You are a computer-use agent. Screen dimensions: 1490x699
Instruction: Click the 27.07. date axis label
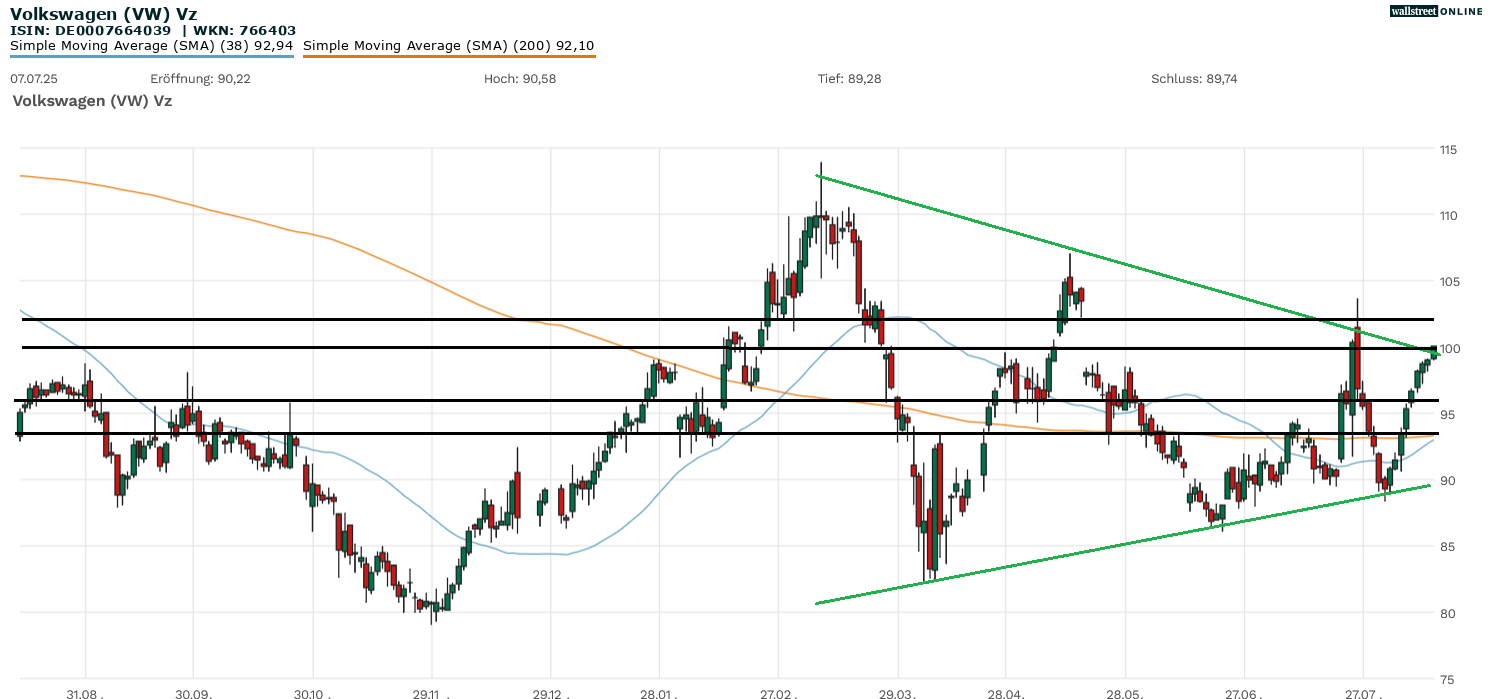point(1362,692)
